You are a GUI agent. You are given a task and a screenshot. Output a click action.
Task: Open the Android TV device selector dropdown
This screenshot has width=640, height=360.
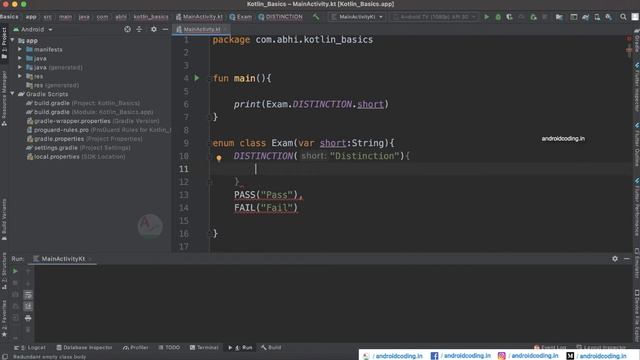[434, 17]
